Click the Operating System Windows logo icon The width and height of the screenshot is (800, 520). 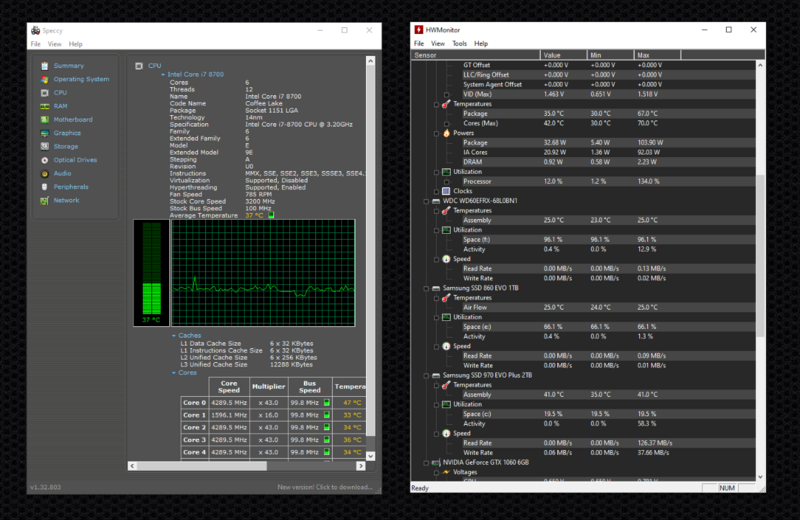(44, 79)
